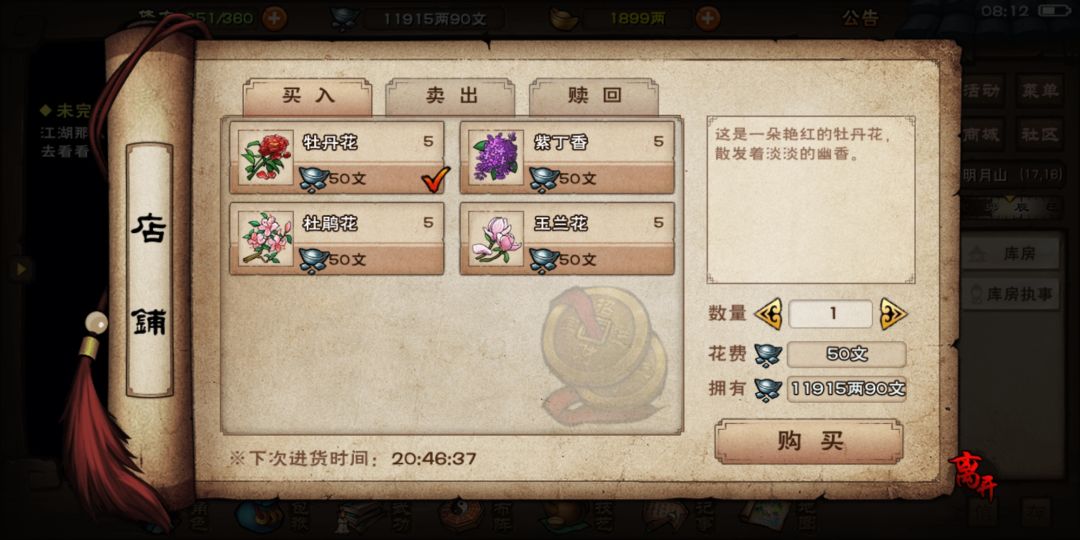Open the 买入 buy tab
The height and width of the screenshot is (540, 1080).
point(307,96)
